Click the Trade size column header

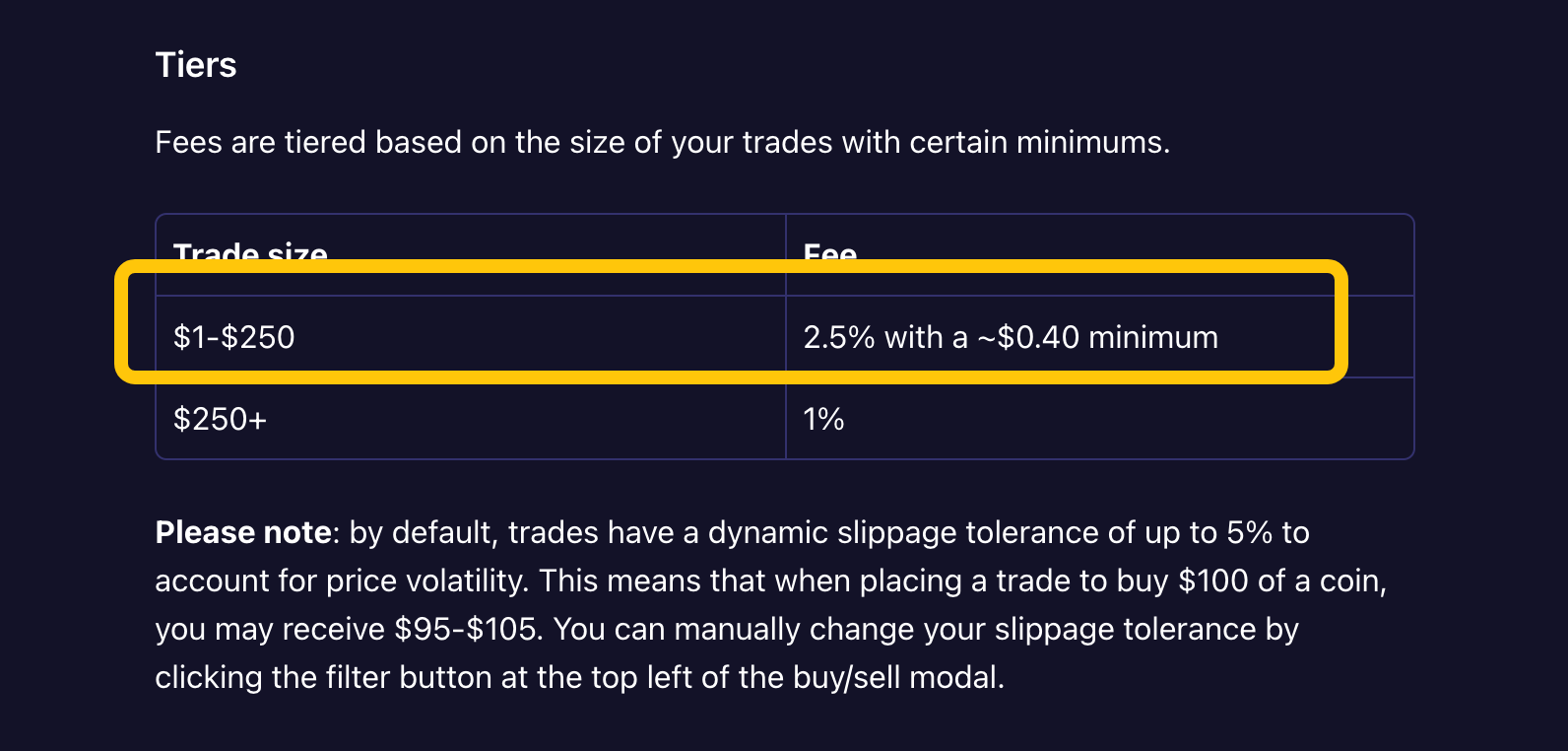click(x=250, y=250)
